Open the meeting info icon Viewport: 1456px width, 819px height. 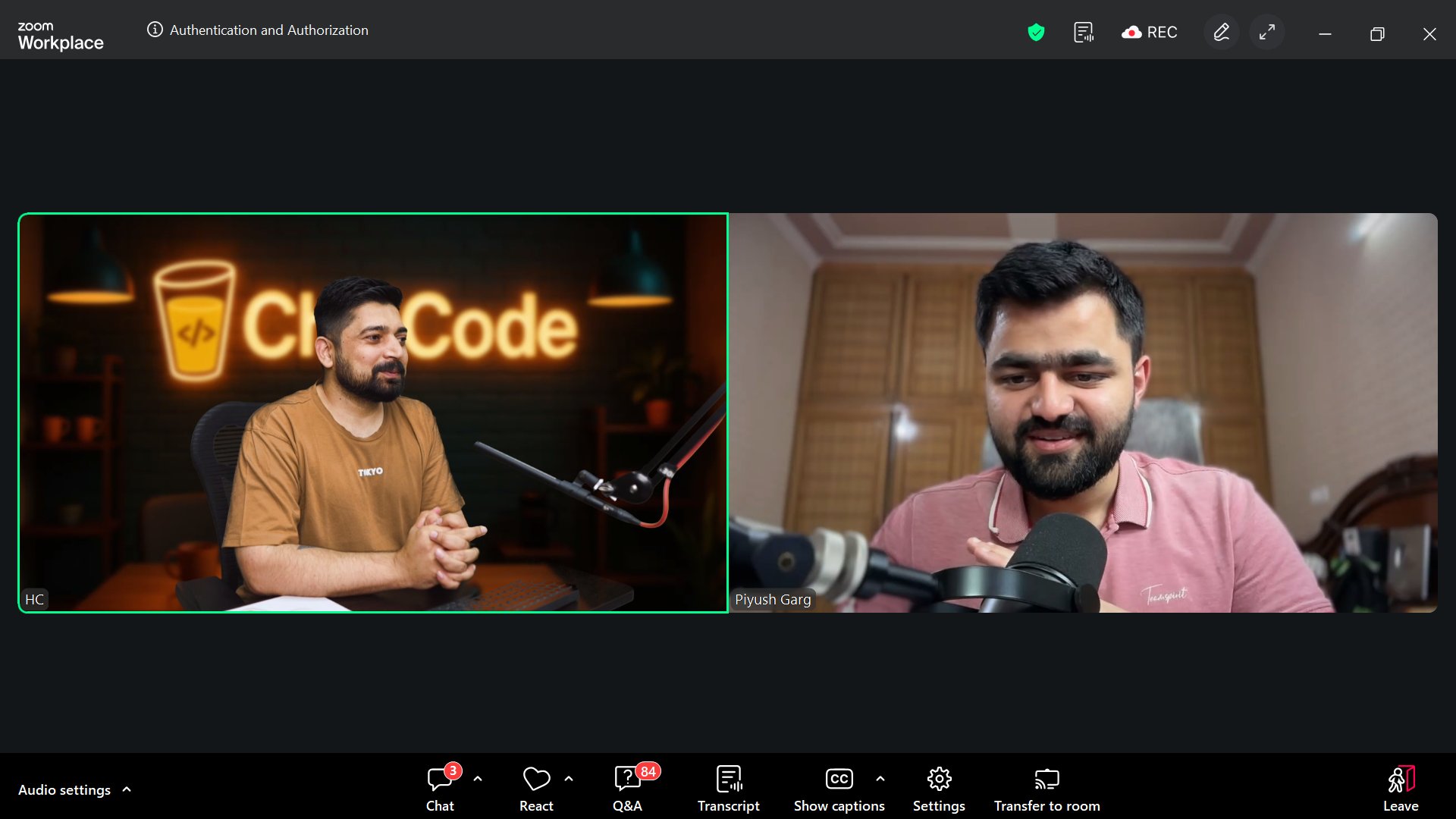click(x=155, y=30)
